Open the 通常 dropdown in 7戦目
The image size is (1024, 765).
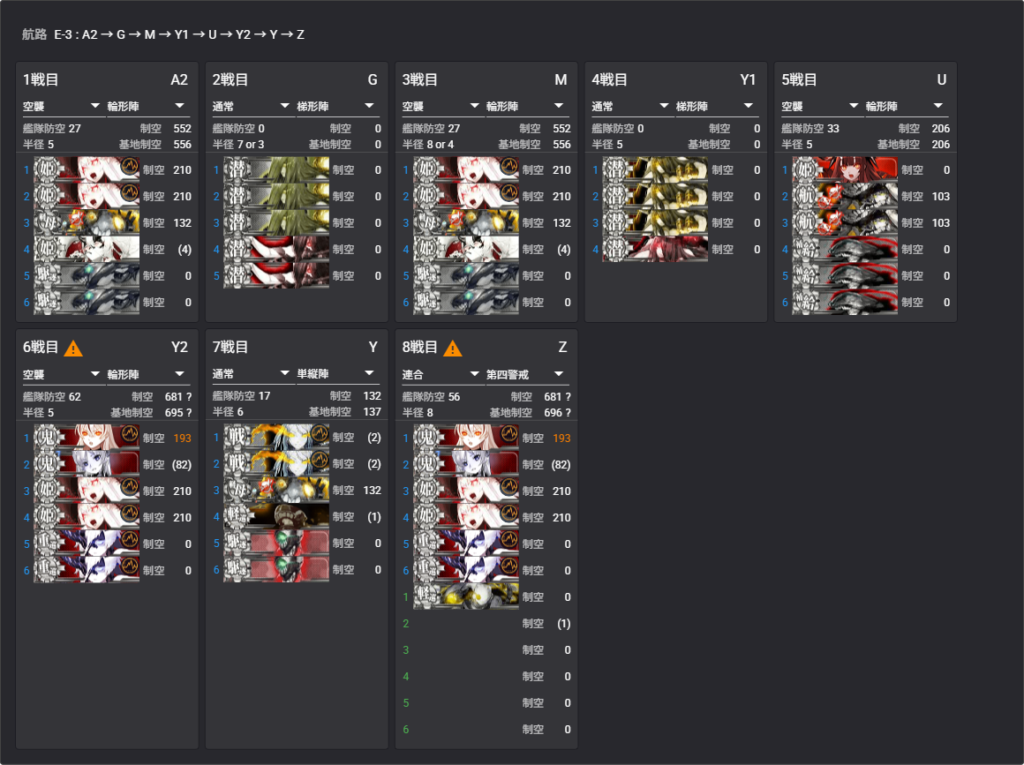point(251,374)
